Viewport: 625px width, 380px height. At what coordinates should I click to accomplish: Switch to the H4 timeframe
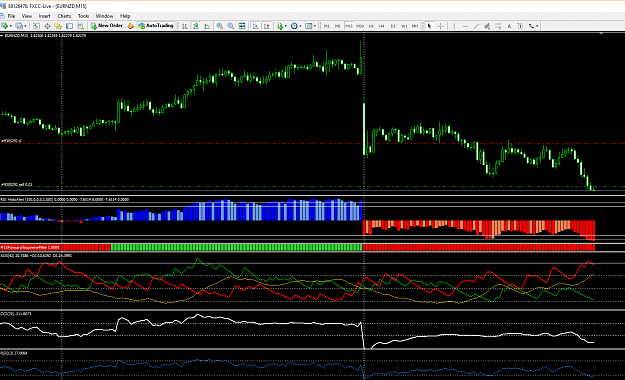click(382, 26)
